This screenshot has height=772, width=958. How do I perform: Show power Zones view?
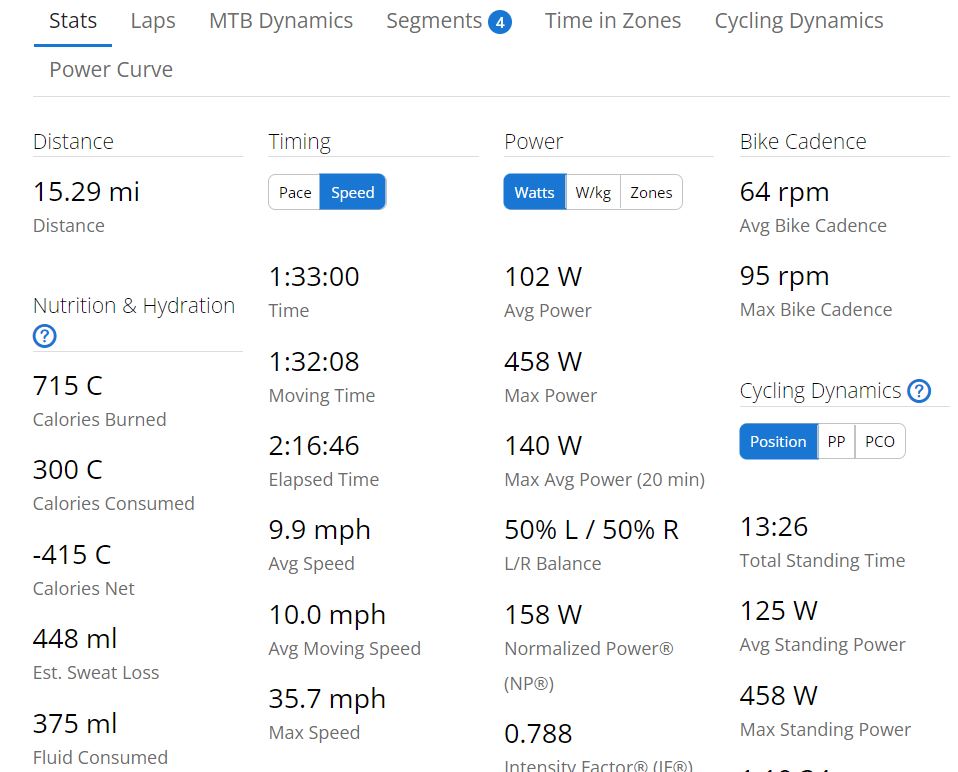point(651,193)
